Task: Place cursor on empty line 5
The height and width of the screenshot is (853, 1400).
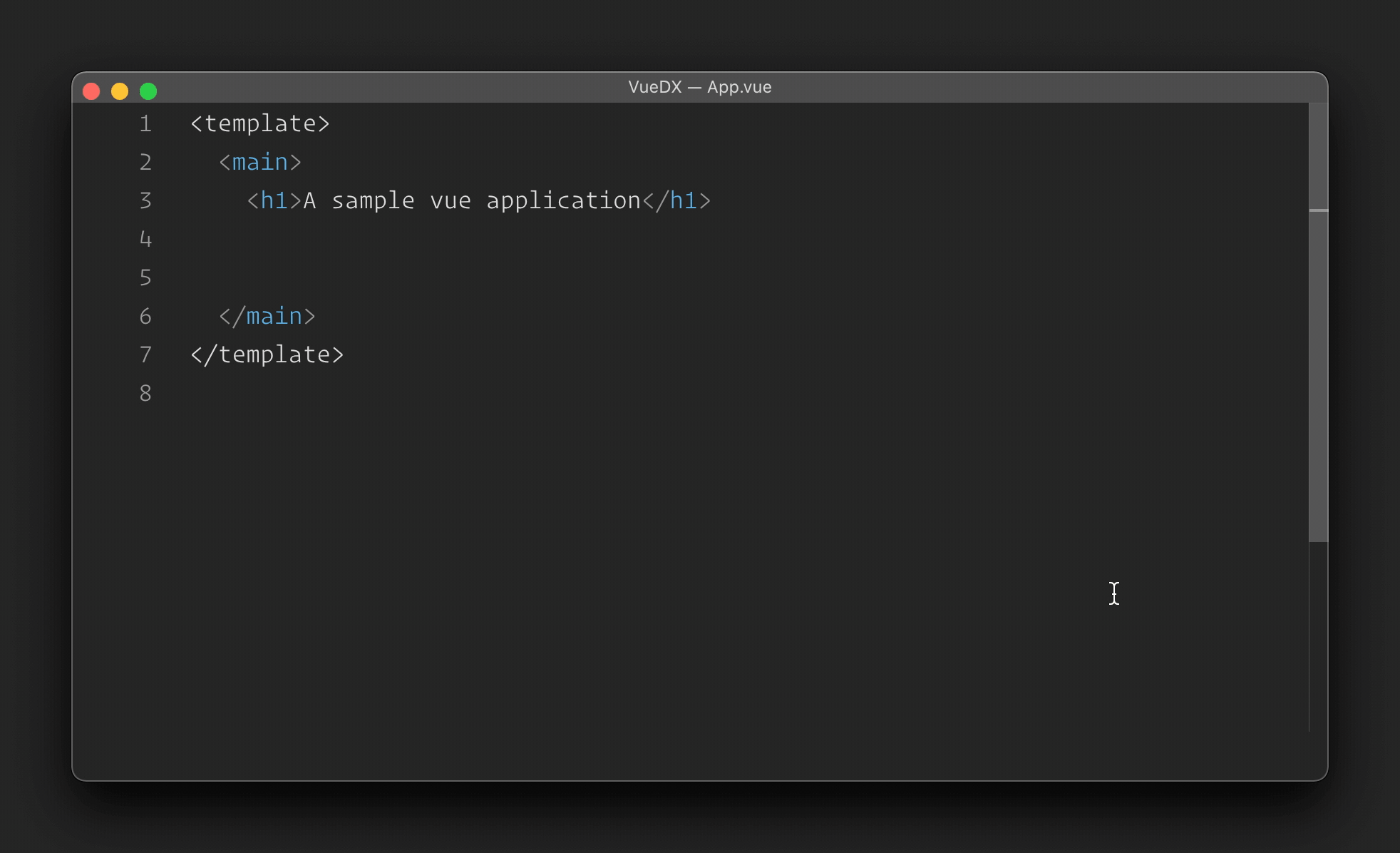Action: [x=428, y=278]
